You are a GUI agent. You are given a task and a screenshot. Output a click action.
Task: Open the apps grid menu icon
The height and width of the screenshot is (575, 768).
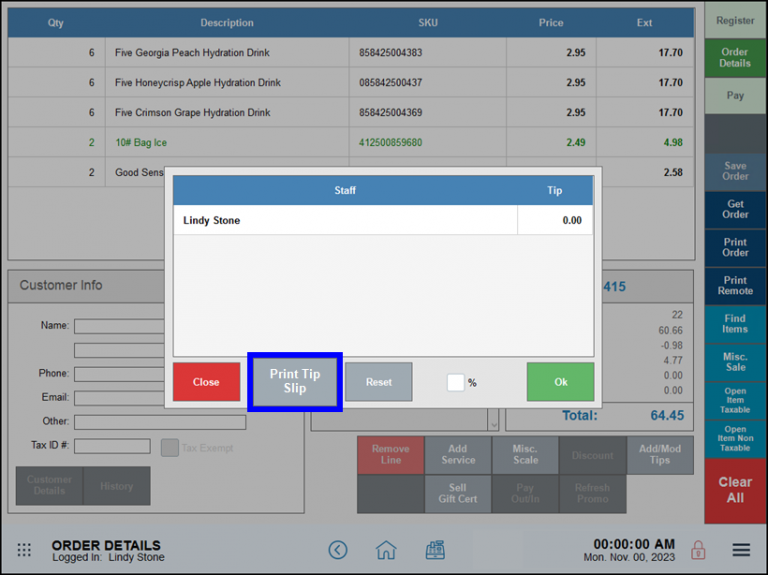pos(24,550)
